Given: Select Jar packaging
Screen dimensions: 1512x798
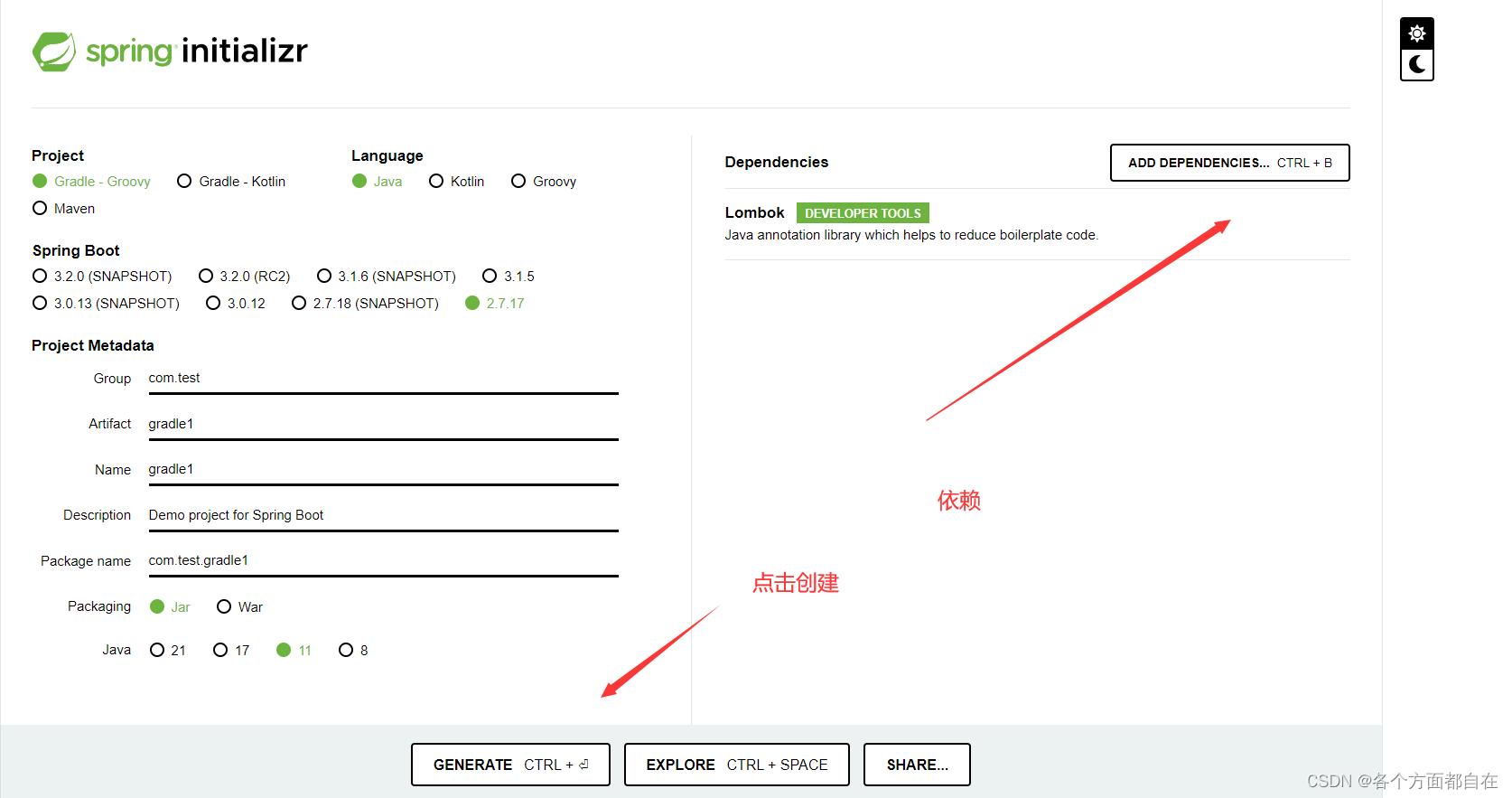Looking at the screenshot, I should click(170, 607).
